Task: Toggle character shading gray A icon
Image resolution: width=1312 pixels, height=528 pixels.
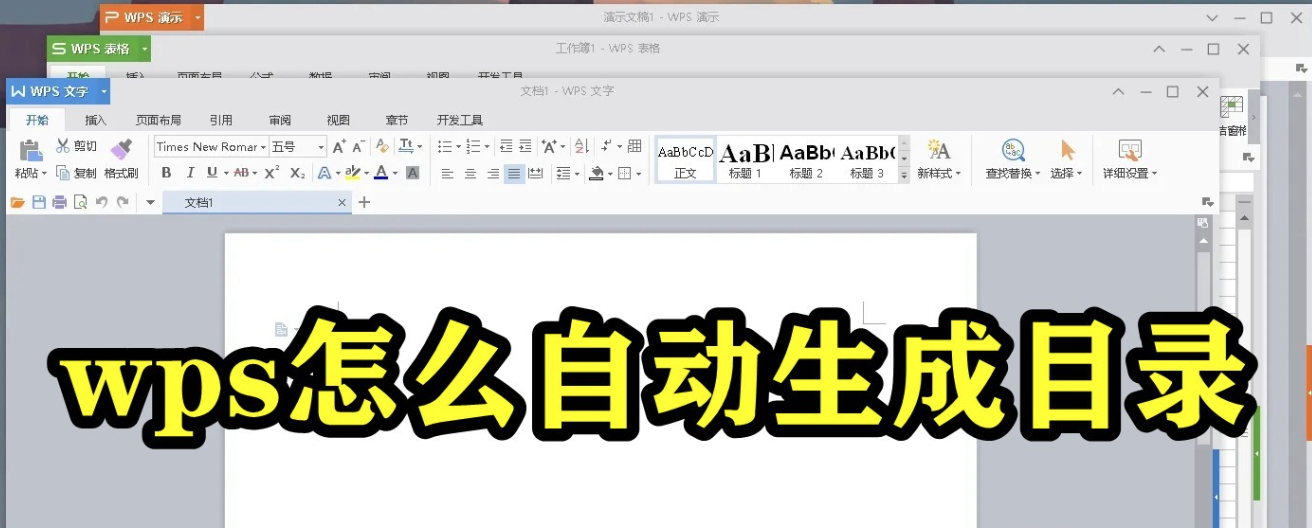Action: tap(412, 173)
